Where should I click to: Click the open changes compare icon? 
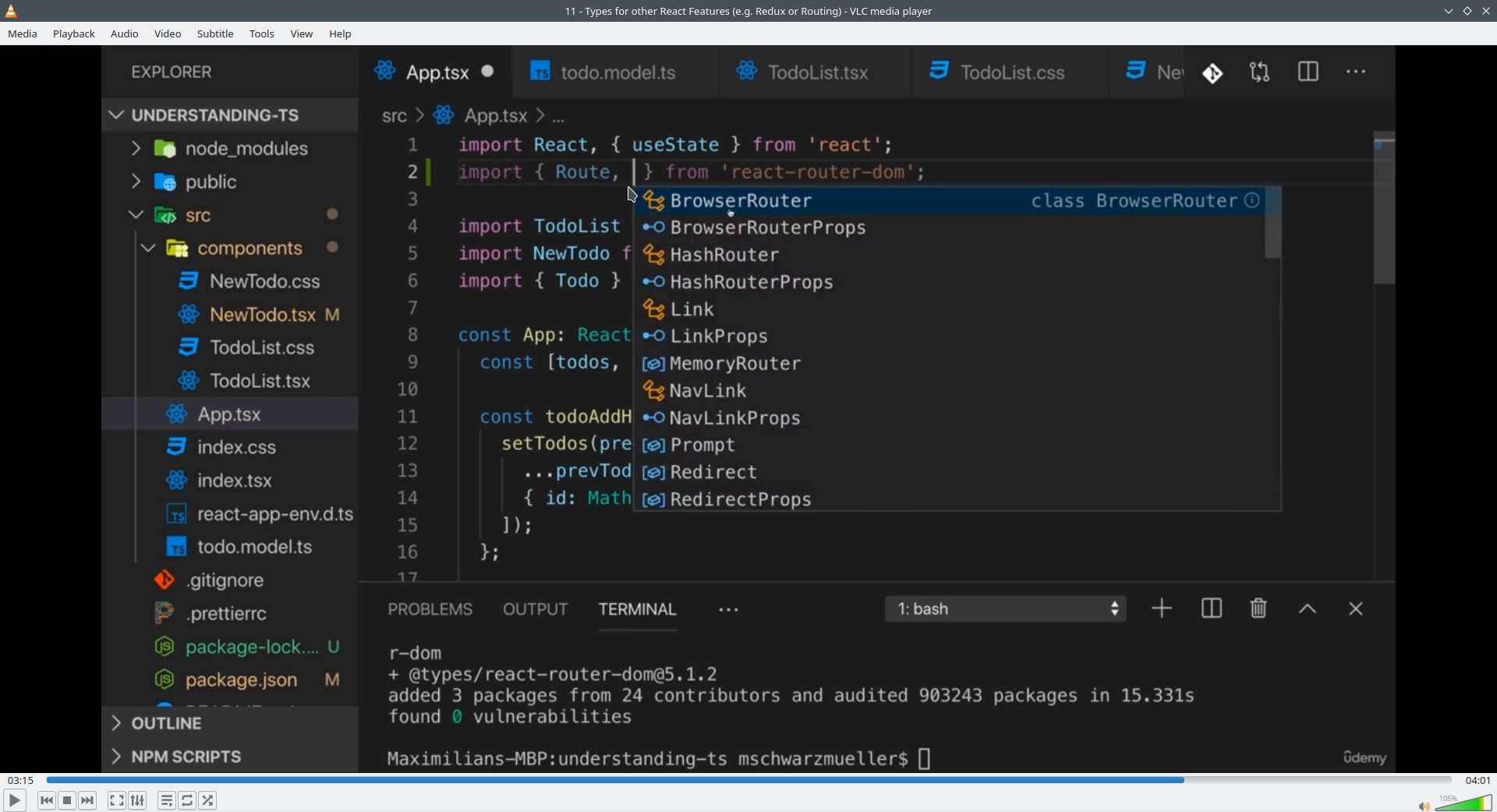[x=1260, y=72]
